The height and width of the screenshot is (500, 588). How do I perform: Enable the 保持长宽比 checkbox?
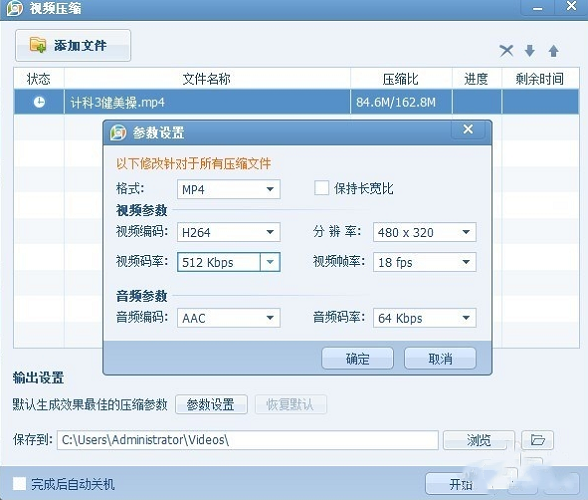[x=321, y=188]
